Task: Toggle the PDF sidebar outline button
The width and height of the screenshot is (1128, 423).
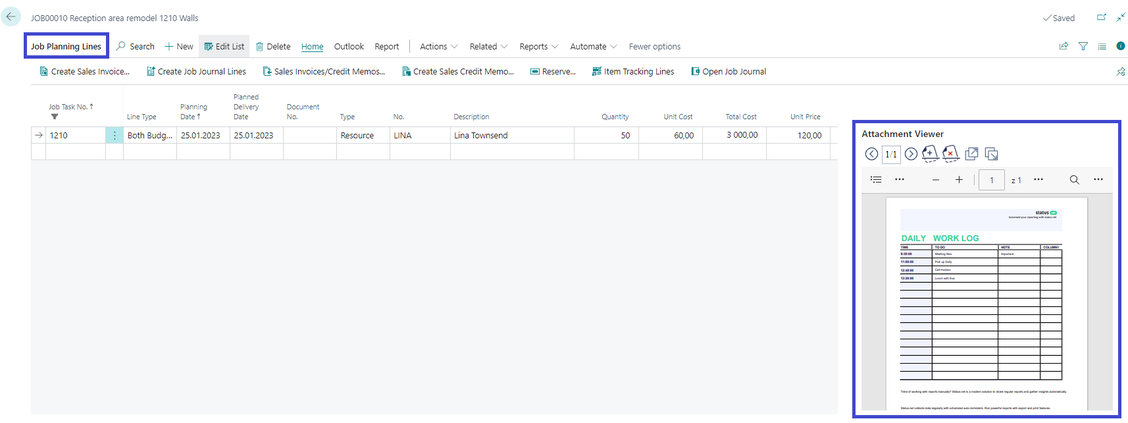Action: coord(876,180)
